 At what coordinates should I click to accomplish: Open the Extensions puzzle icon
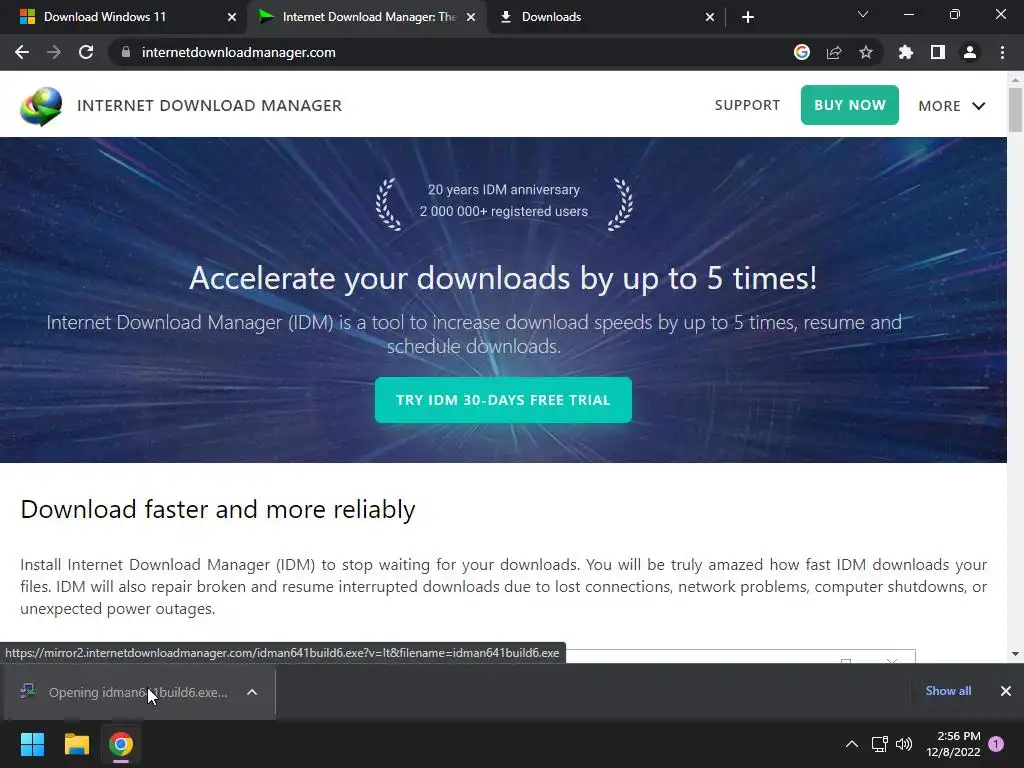pos(905,52)
